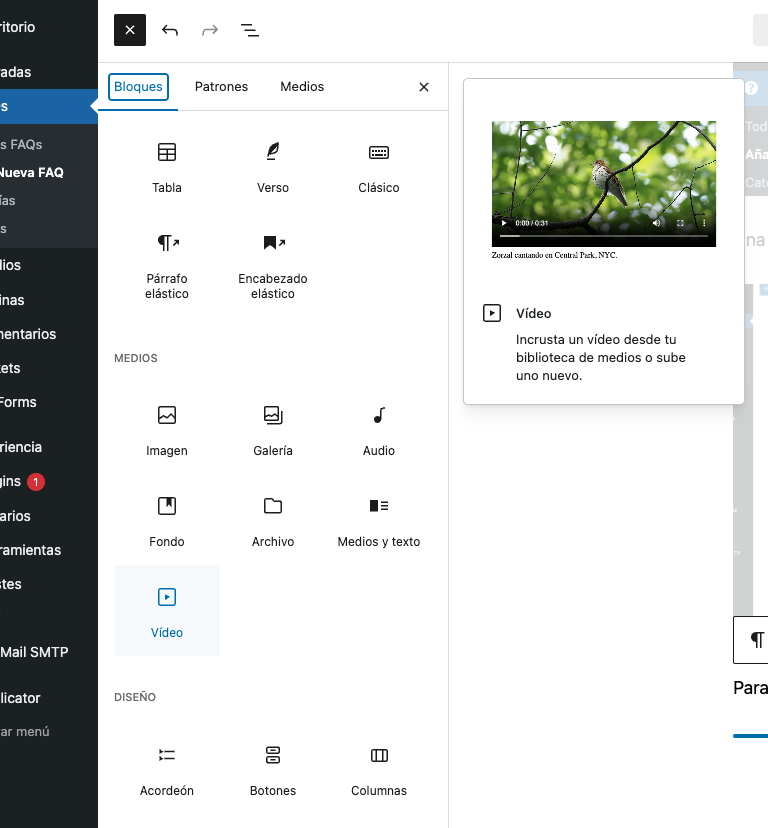
Task: Insert the Audio block
Action: pos(379,429)
